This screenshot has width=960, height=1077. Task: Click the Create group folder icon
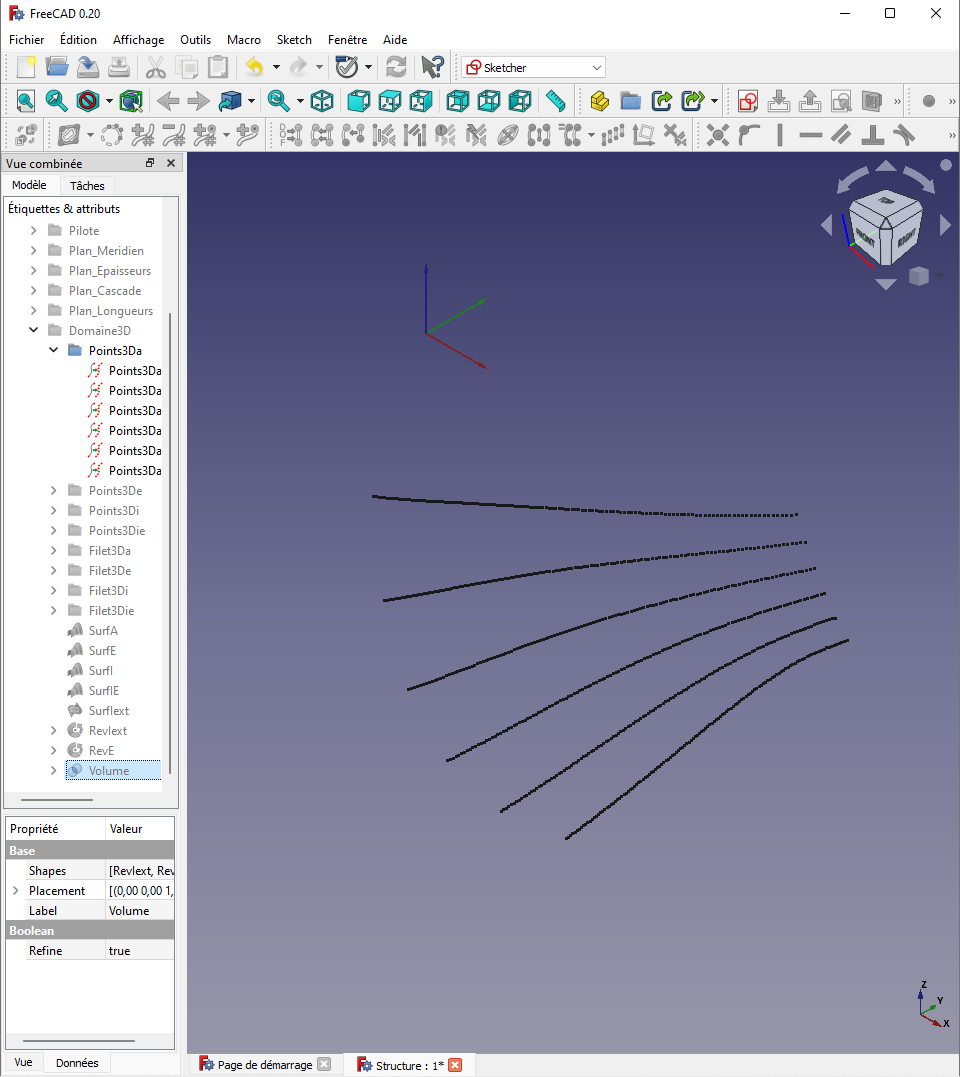[x=630, y=101]
